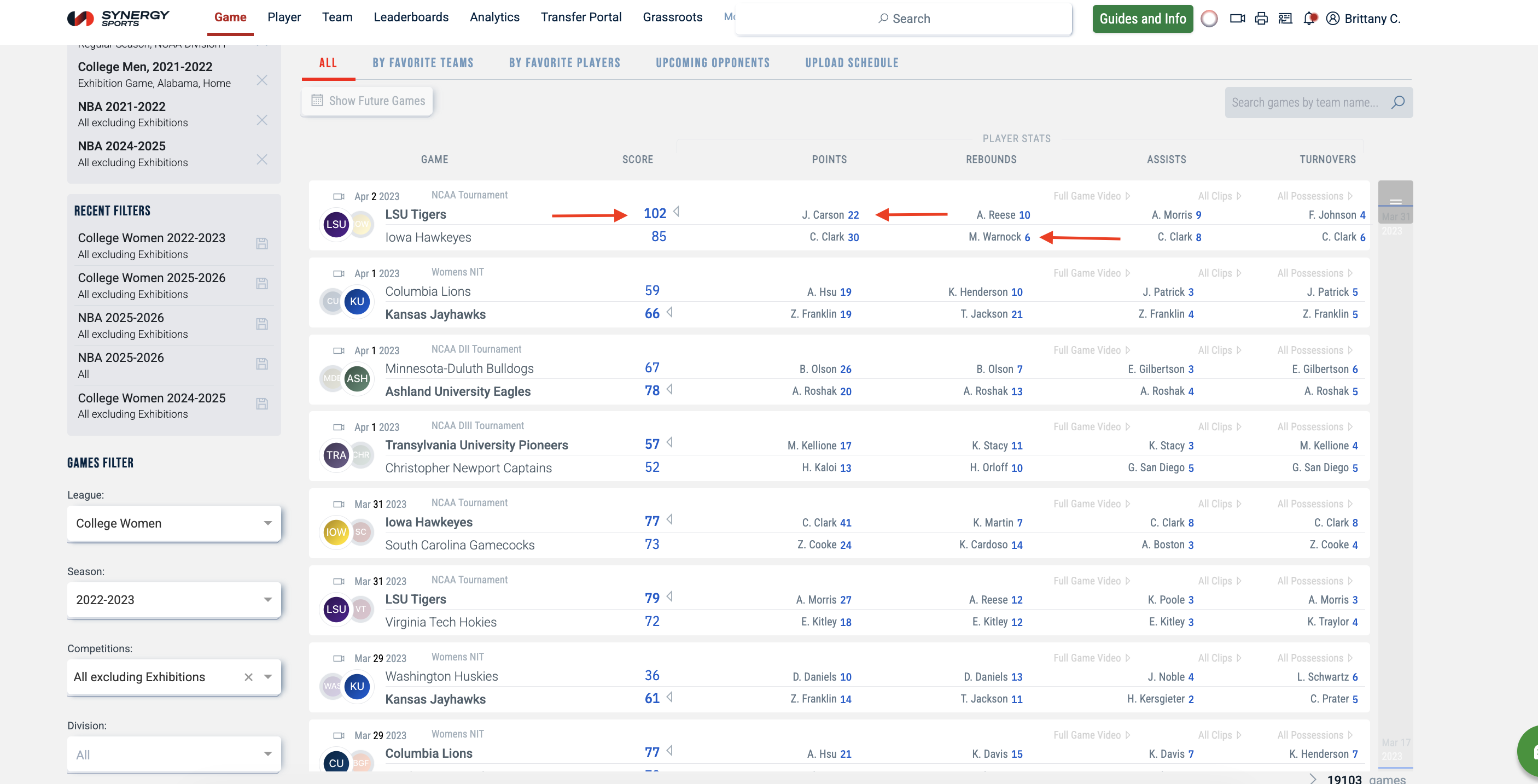The height and width of the screenshot is (784, 1538).
Task: Open the notifications bell
Action: click(x=1309, y=19)
